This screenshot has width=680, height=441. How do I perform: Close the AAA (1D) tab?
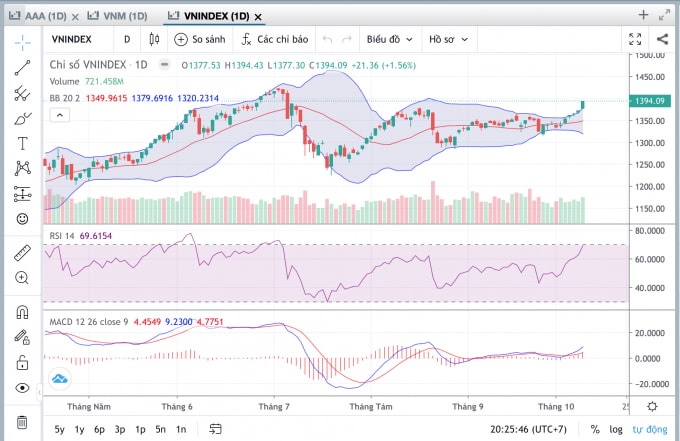point(75,17)
